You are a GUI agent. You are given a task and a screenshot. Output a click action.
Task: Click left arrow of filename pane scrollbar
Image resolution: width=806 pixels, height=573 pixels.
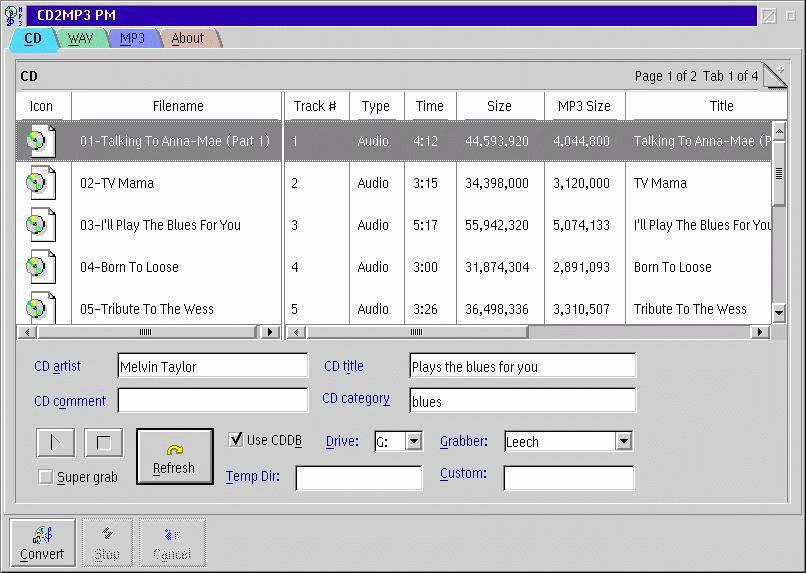[x=27, y=332]
